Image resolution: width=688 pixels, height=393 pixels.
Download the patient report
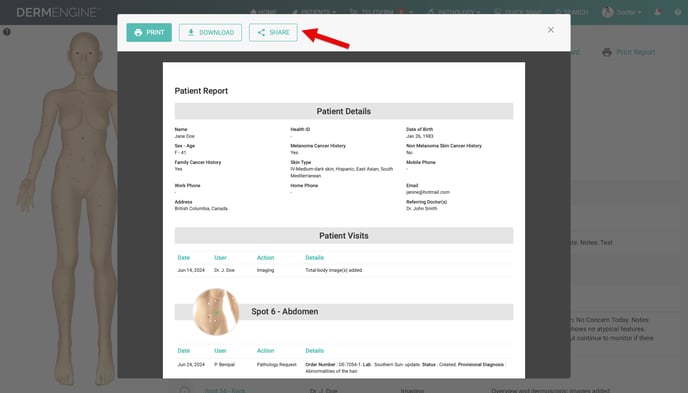pos(210,32)
